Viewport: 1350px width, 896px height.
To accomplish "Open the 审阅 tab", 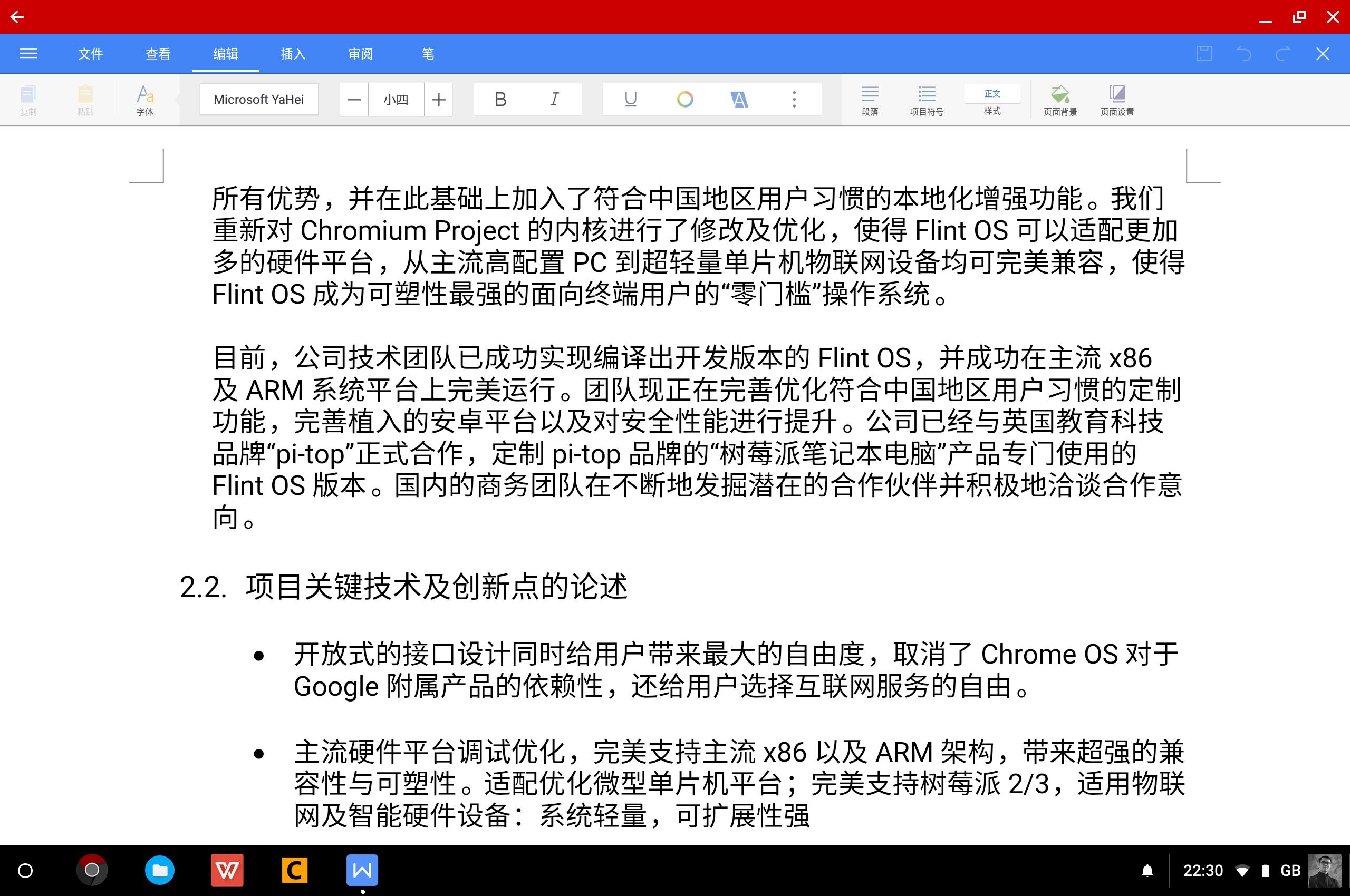I will pyautogui.click(x=360, y=54).
